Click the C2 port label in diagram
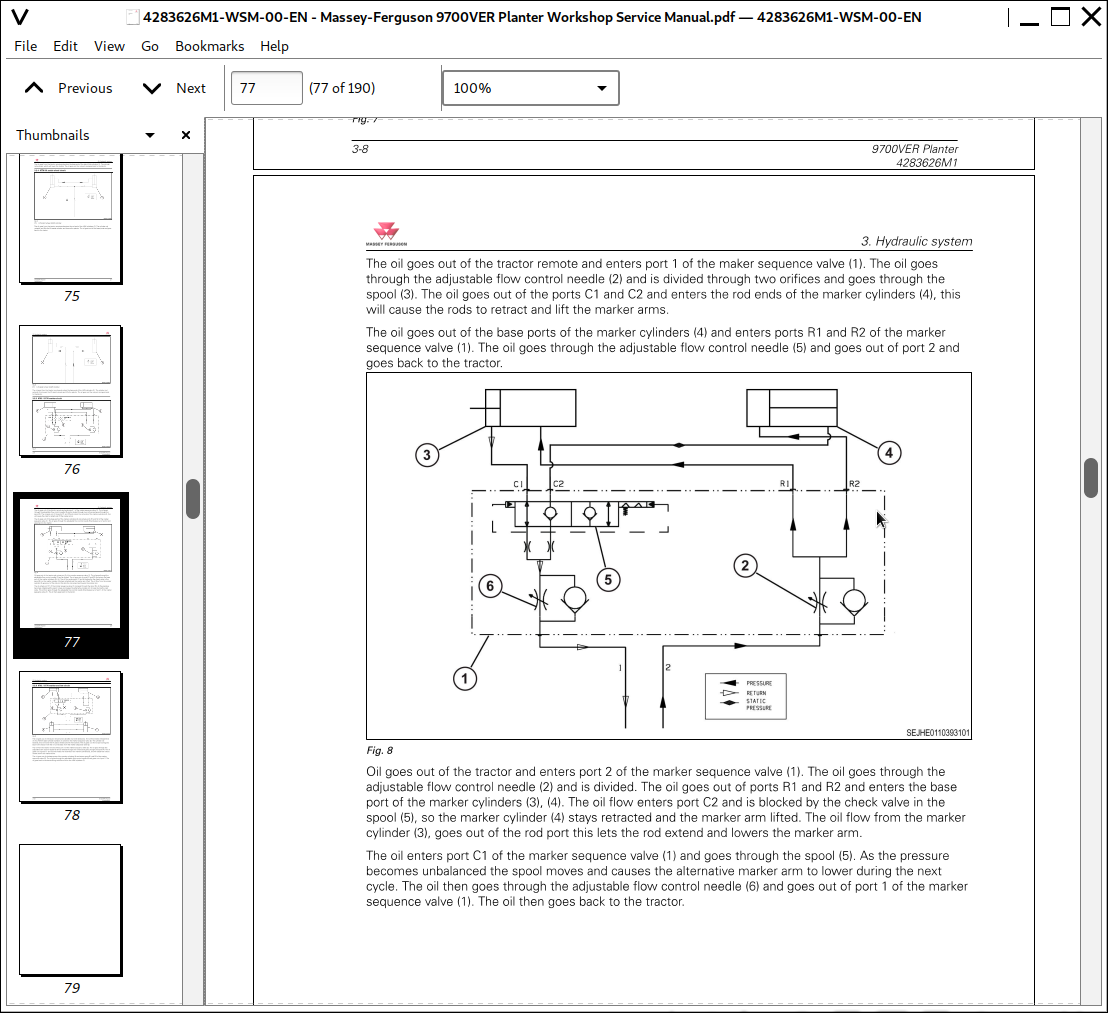Viewport: 1108px width, 1013px height. (558, 484)
